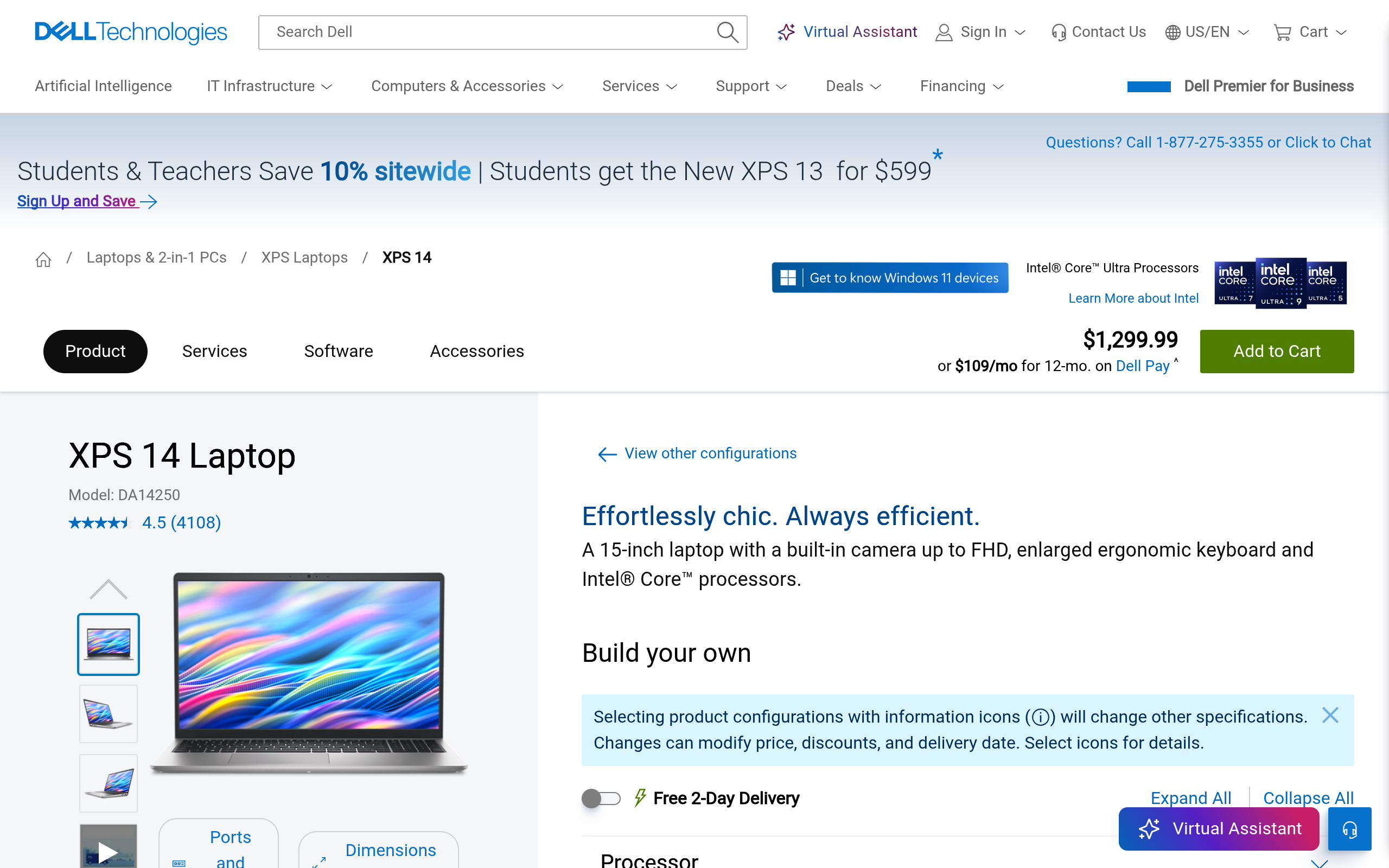
Task: Switch to the Software tab
Action: tap(339, 352)
